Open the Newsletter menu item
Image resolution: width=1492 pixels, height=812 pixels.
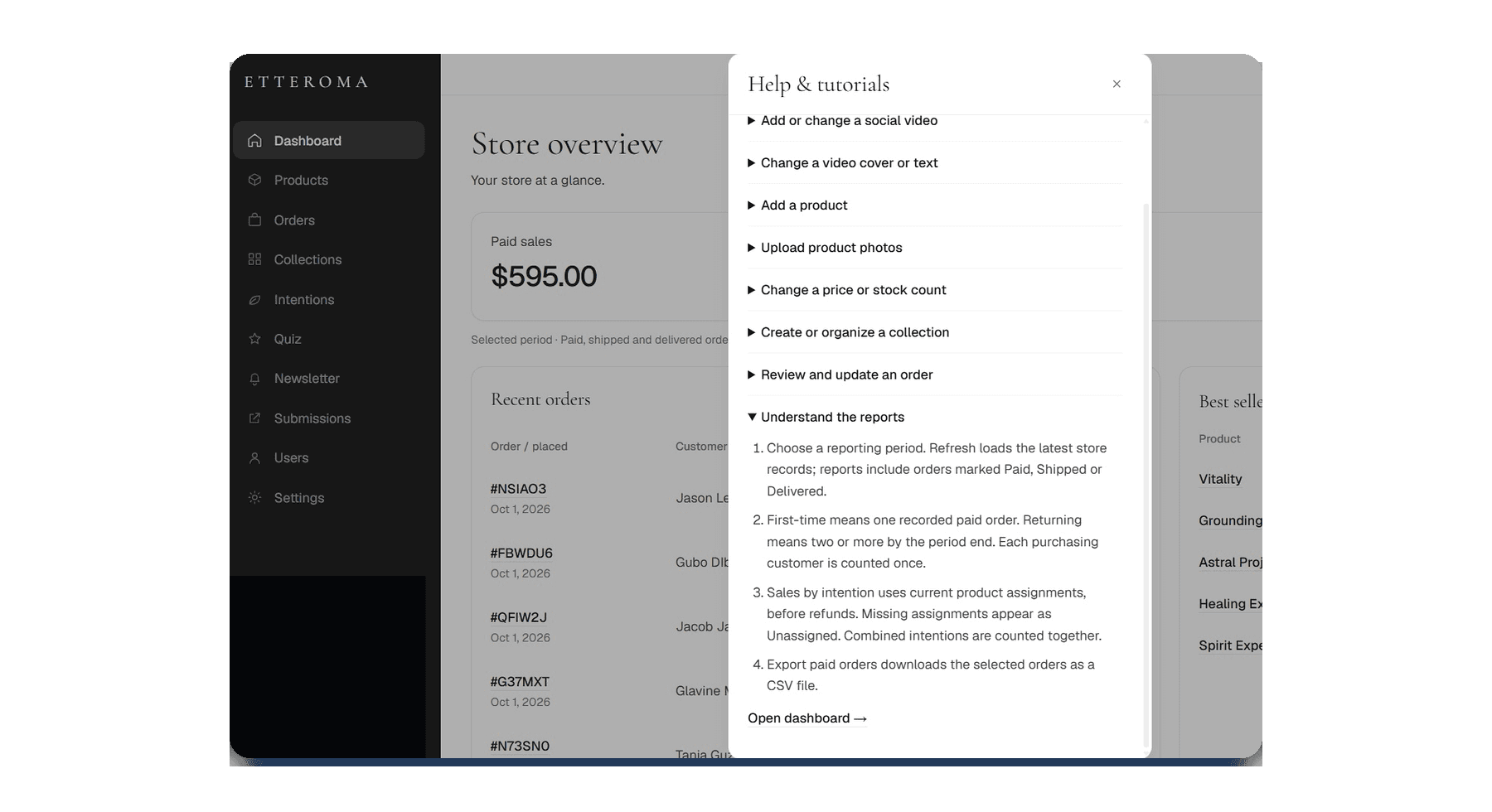tap(329, 379)
